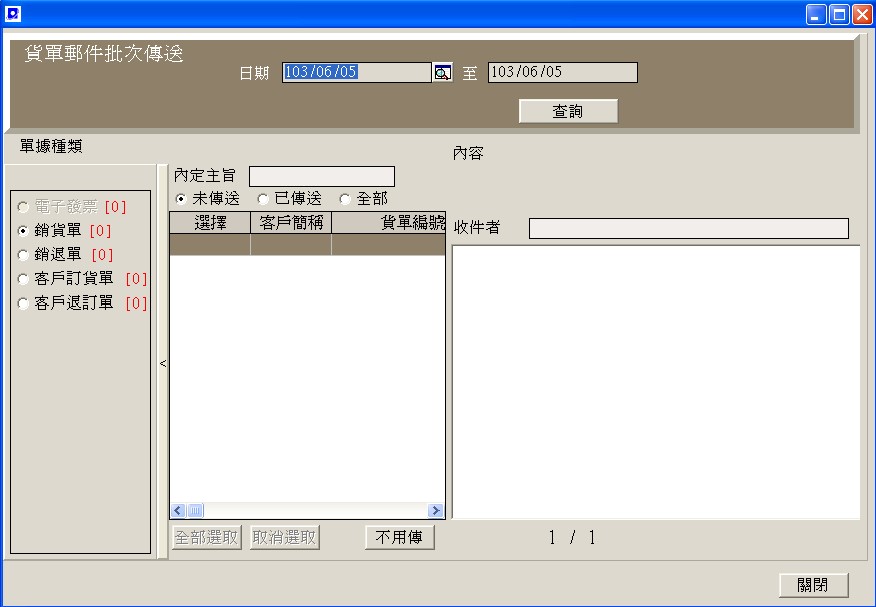Click the start date field 103/06/05

[356, 73]
